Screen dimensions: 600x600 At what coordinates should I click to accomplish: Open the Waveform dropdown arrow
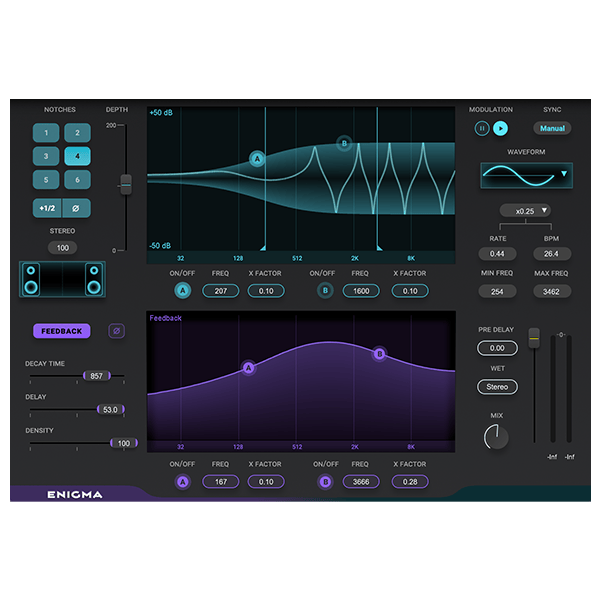(x=564, y=174)
